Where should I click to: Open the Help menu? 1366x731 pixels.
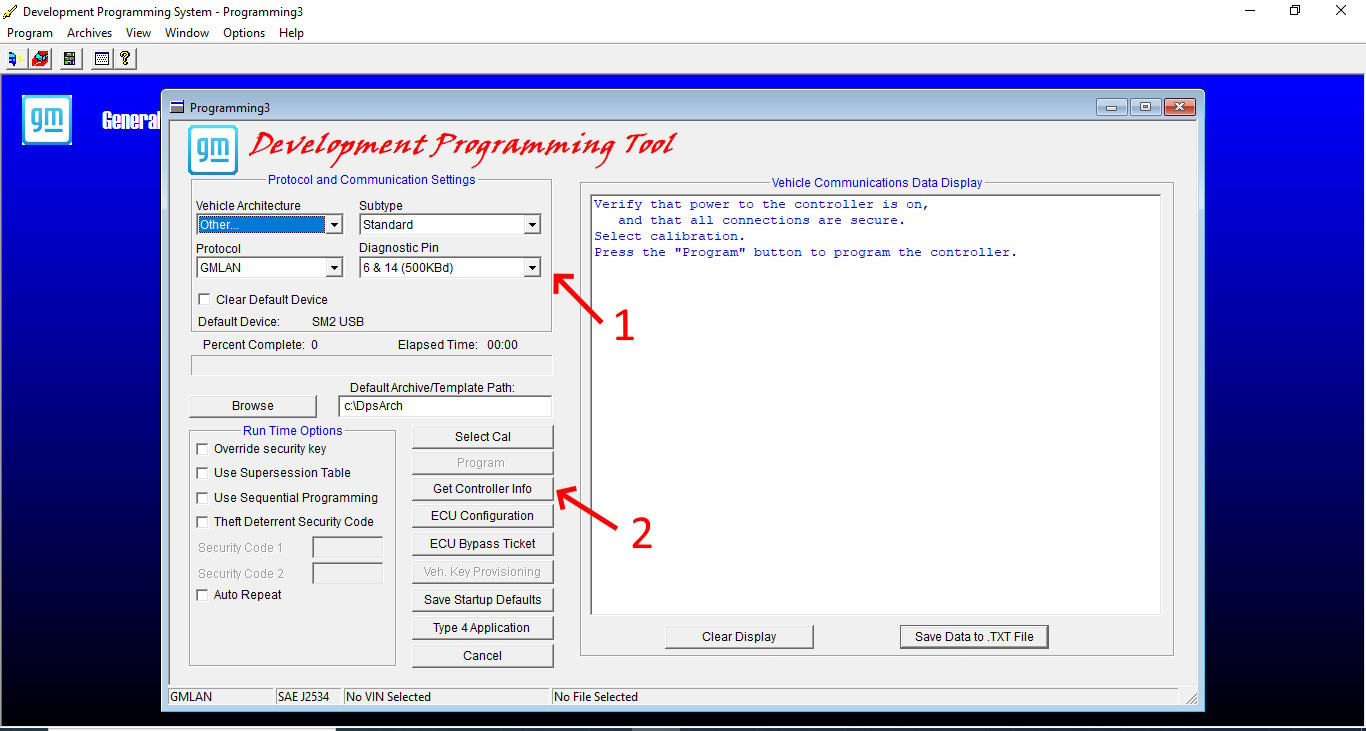tap(292, 33)
